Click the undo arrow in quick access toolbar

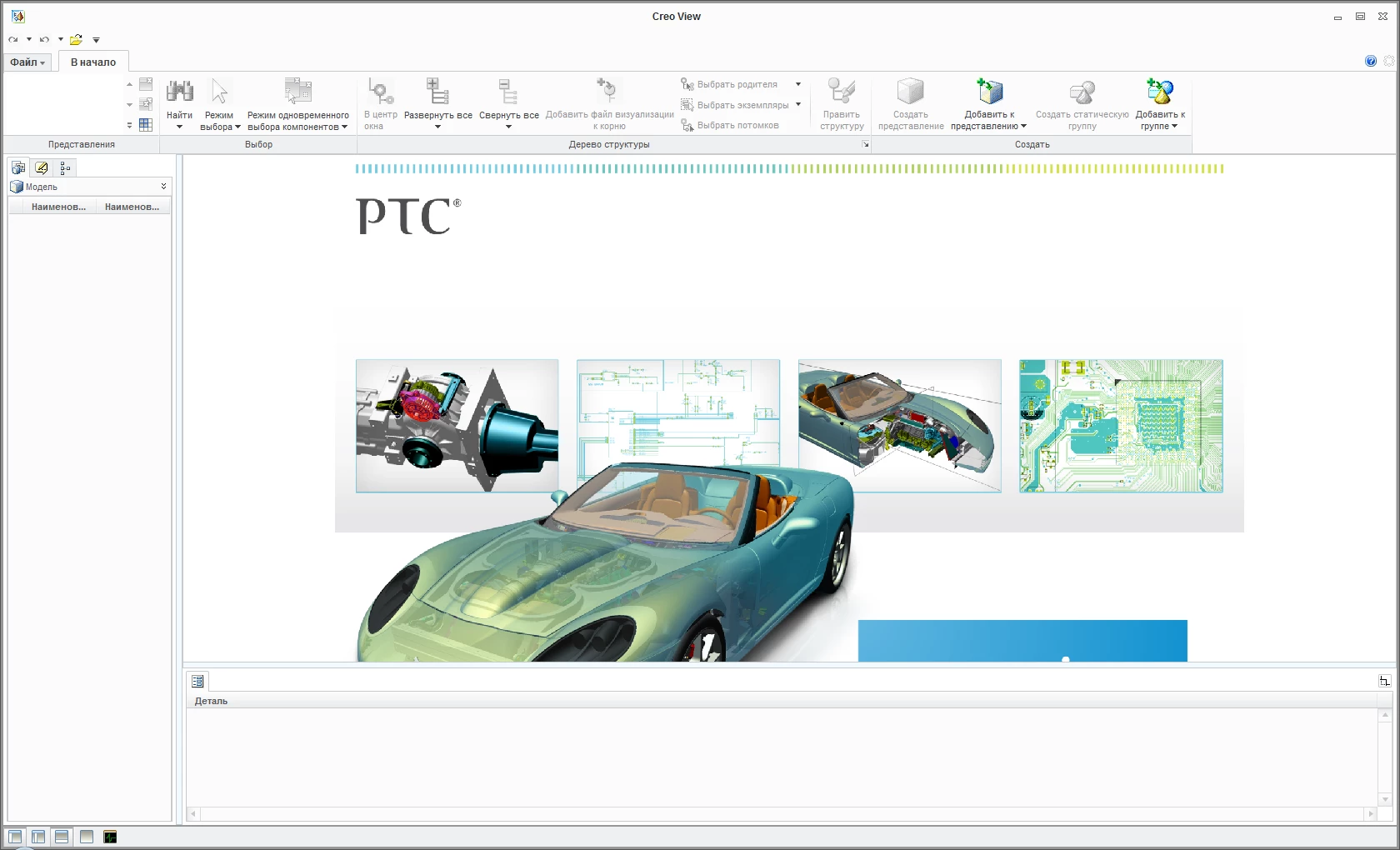pos(44,39)
